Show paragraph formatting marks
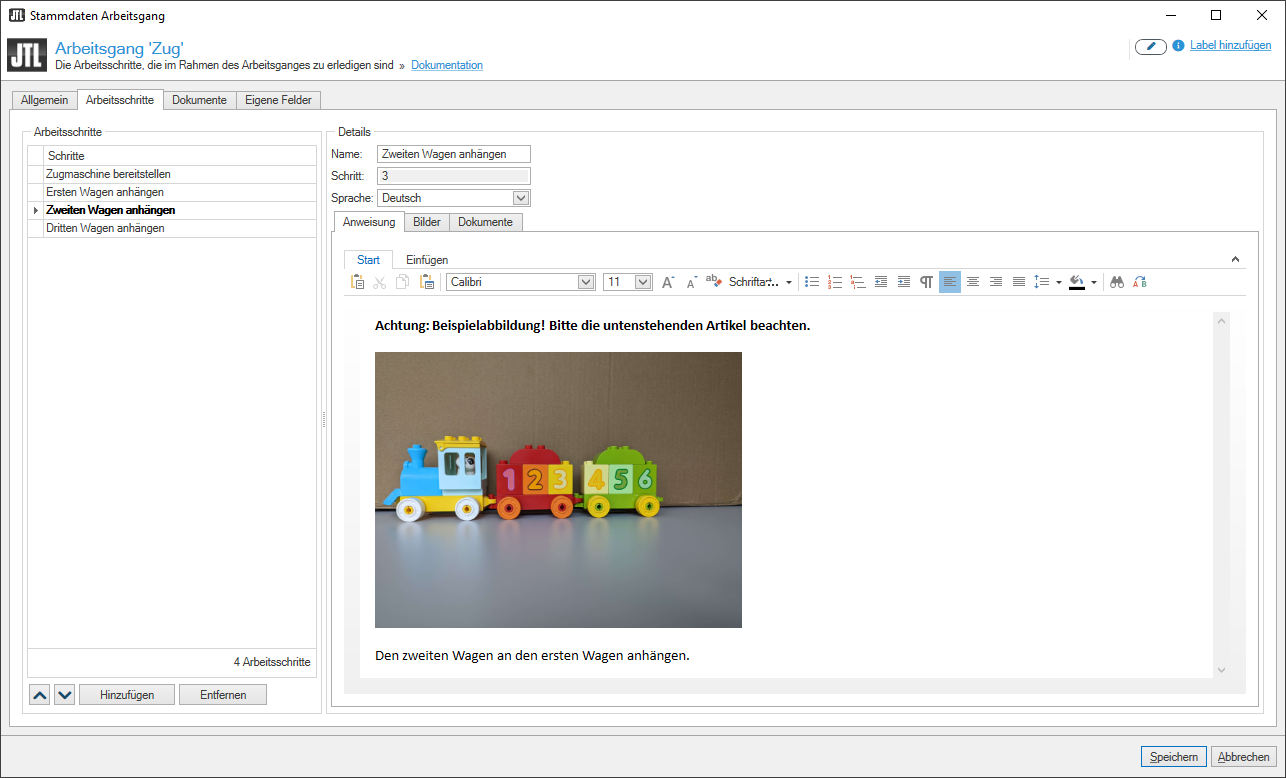This screenshot has width=1286, height=778. [x=927, y=282]
